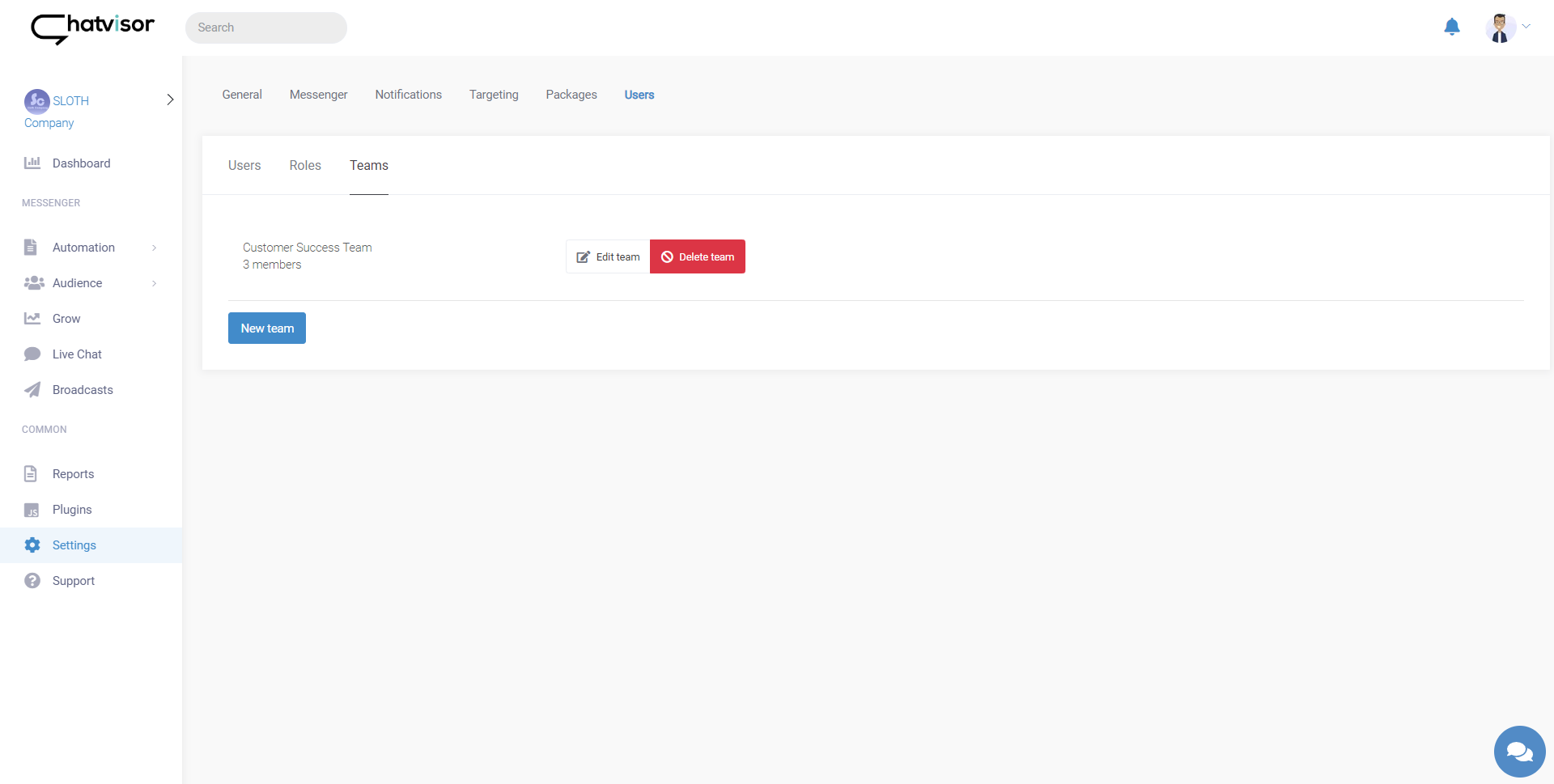Expand the SLOTH Company switcher arrow
The width and height of the screenshot is (1554, 784).
pos(170,100)
